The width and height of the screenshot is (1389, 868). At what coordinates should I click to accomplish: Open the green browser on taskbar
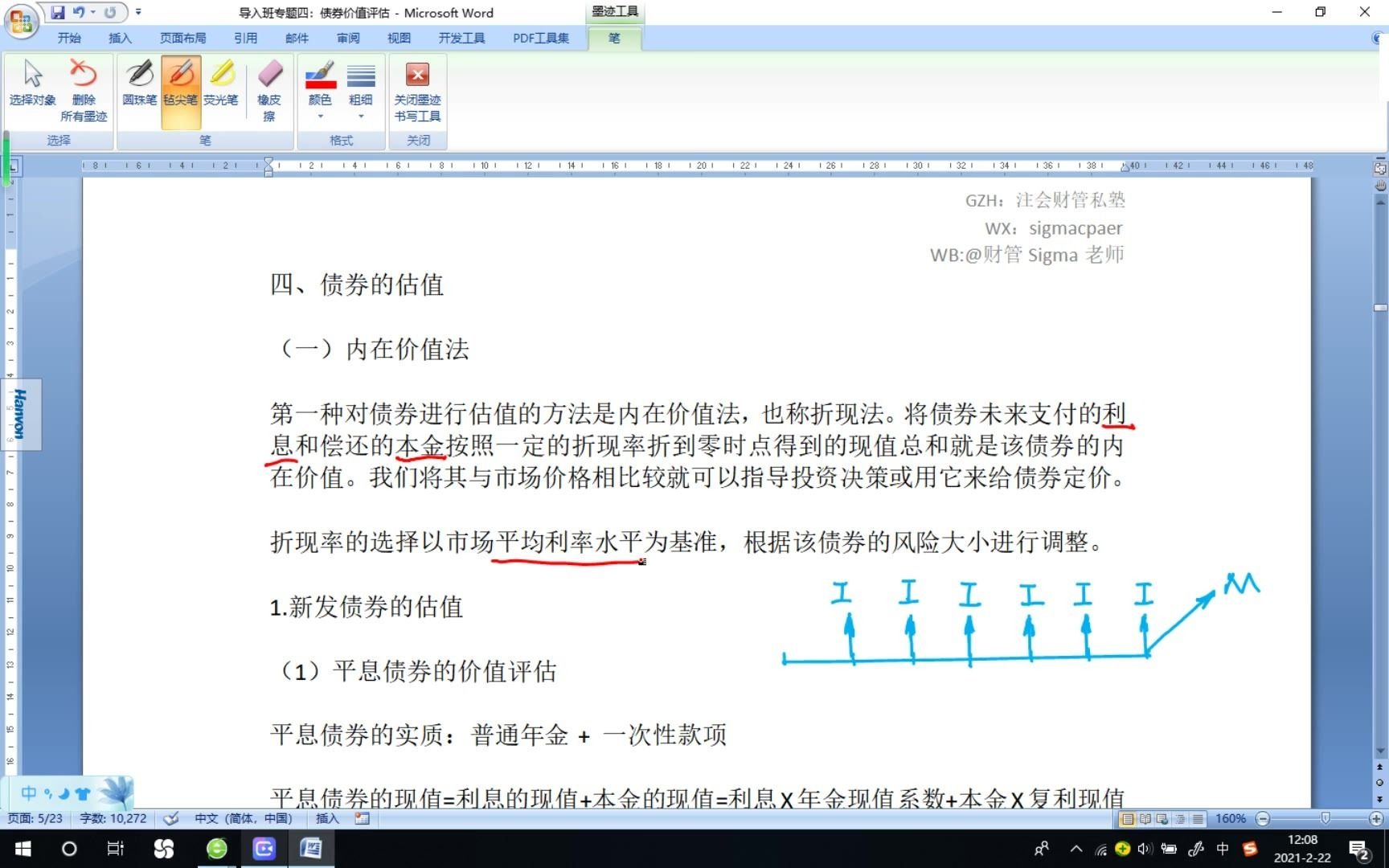217,849
